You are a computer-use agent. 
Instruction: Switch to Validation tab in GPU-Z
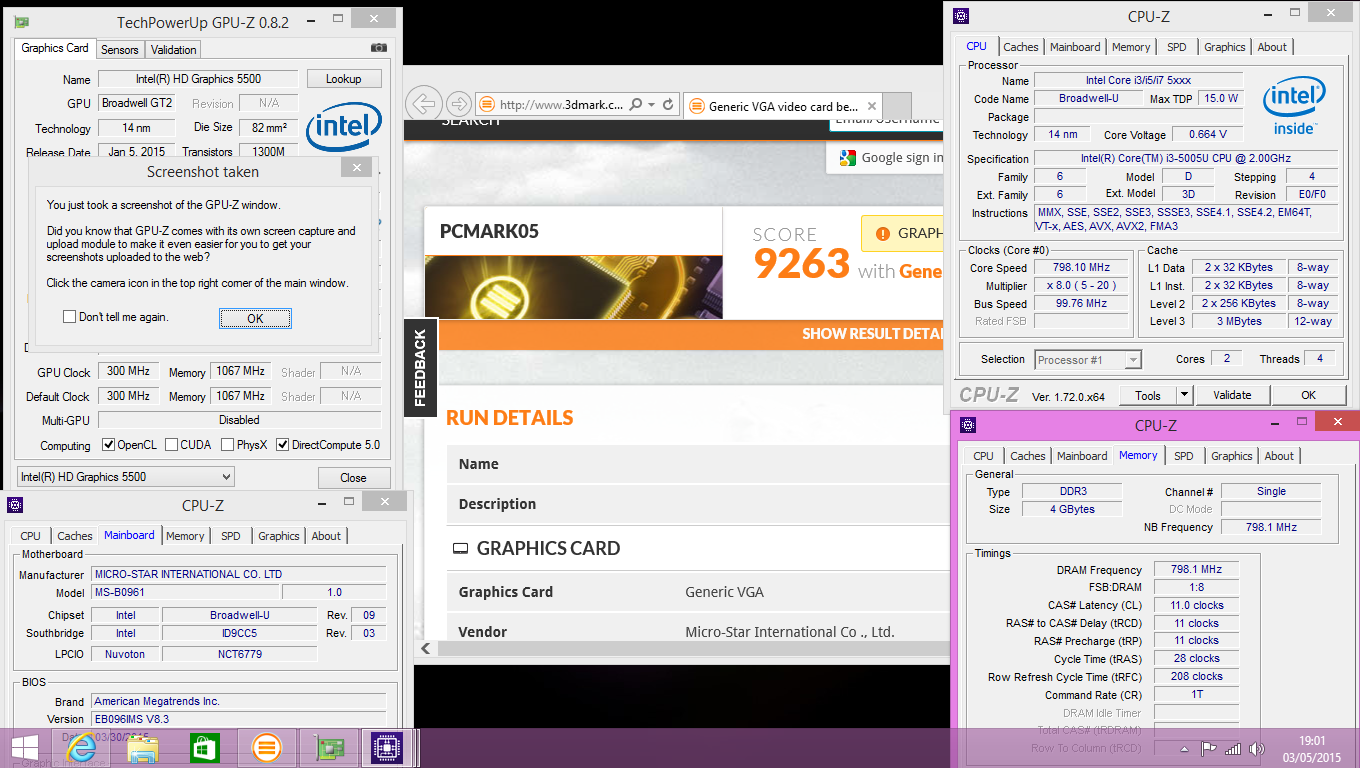click(174, 49)
